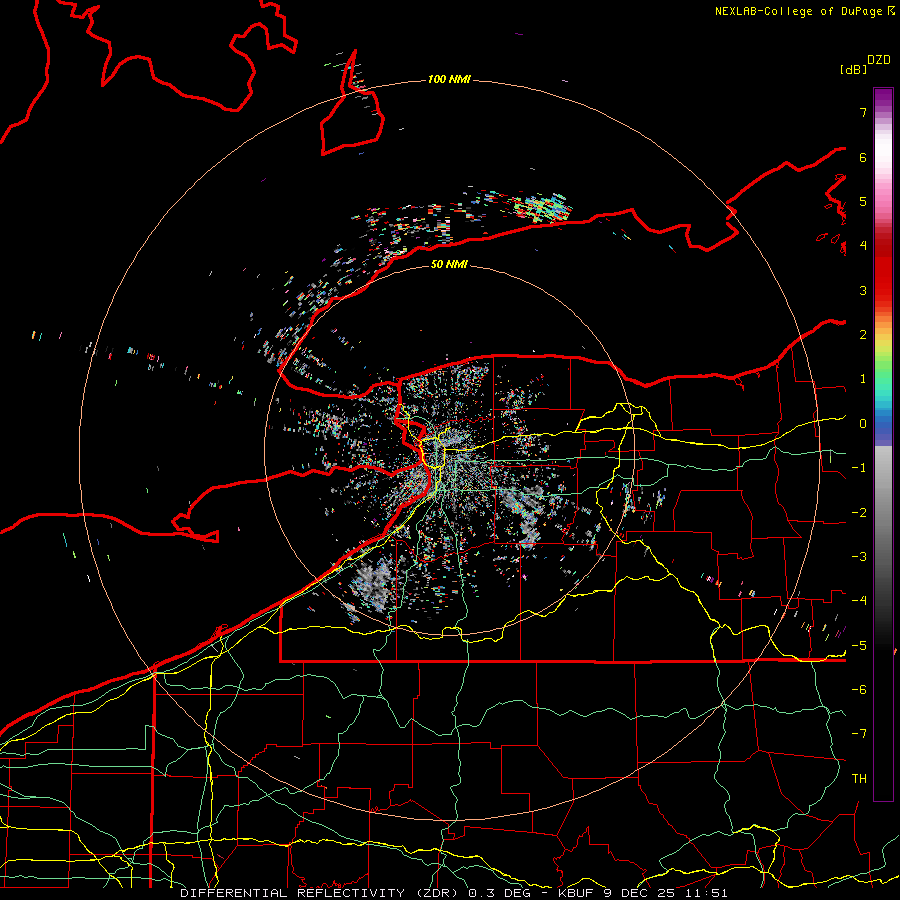
Task: Click the -3 value on color scale
Action: [x=859, y=557]
